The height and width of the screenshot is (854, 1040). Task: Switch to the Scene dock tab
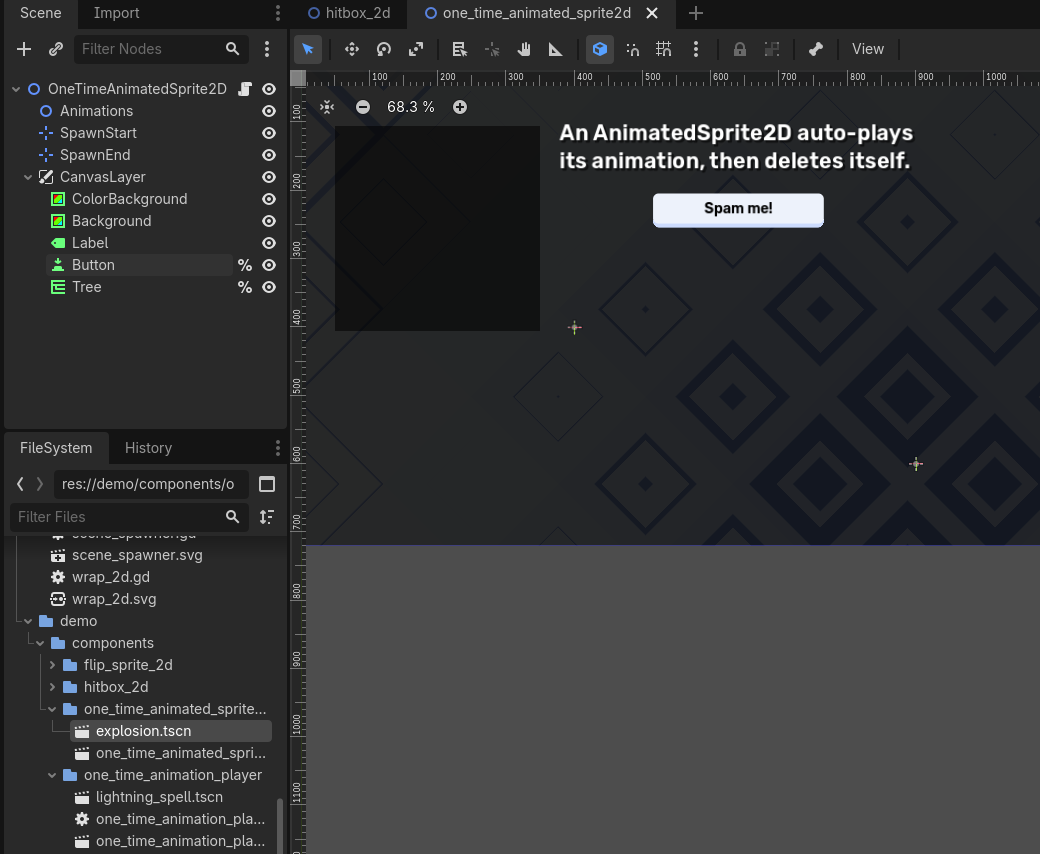[40, 13]
